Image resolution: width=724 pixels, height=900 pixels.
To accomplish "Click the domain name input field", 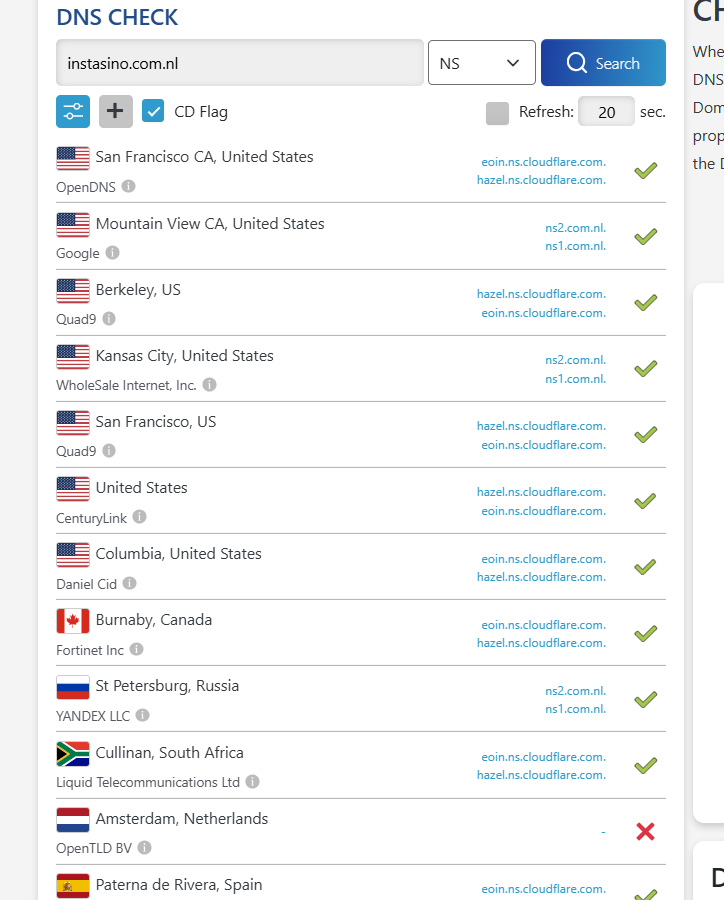I will tap(240, 63).
